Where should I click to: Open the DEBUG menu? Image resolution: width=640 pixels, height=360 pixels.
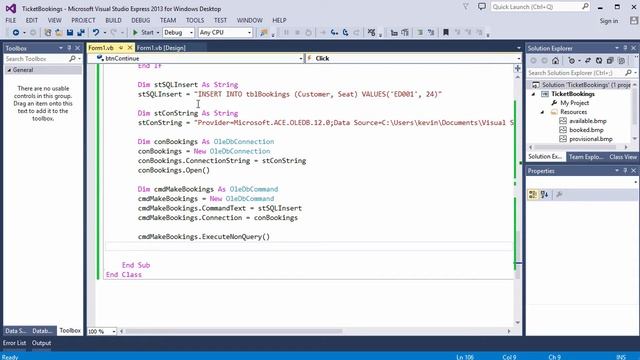(x=140, y=20)
